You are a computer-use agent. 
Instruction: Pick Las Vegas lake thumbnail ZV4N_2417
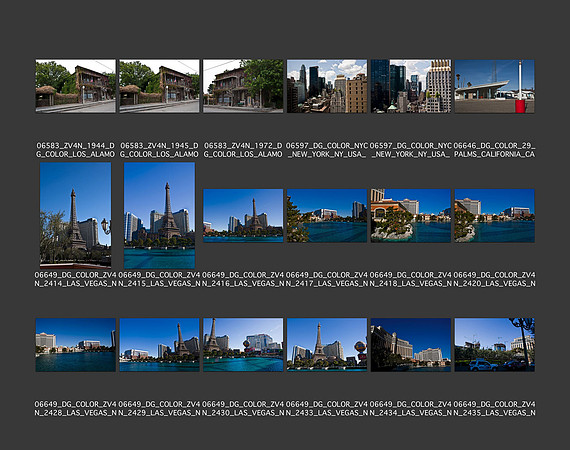tap(327, 216)
